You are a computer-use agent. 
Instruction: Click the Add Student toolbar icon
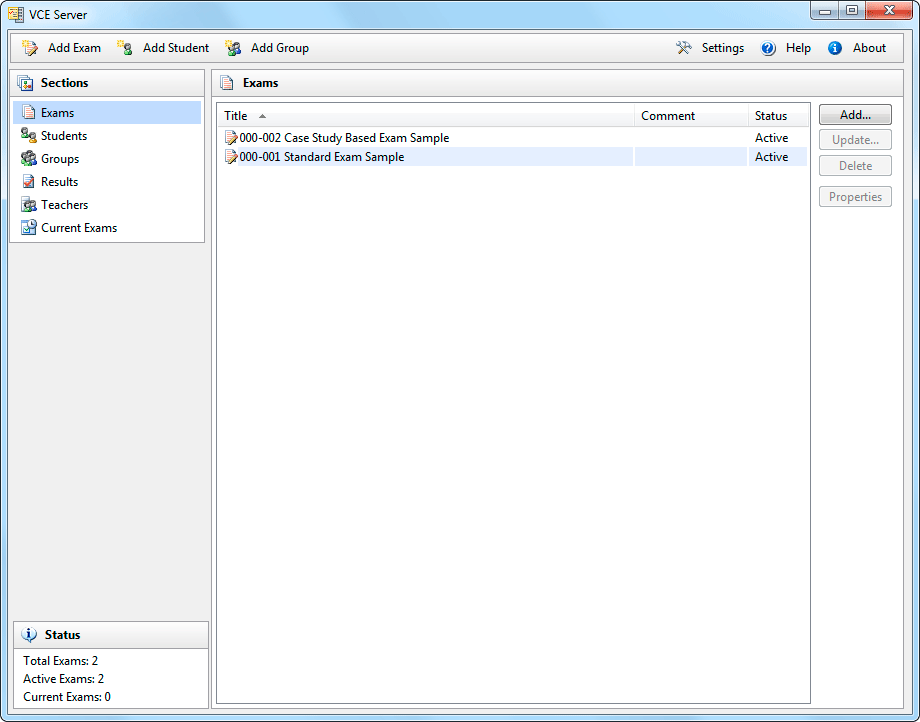pos(124,48)
